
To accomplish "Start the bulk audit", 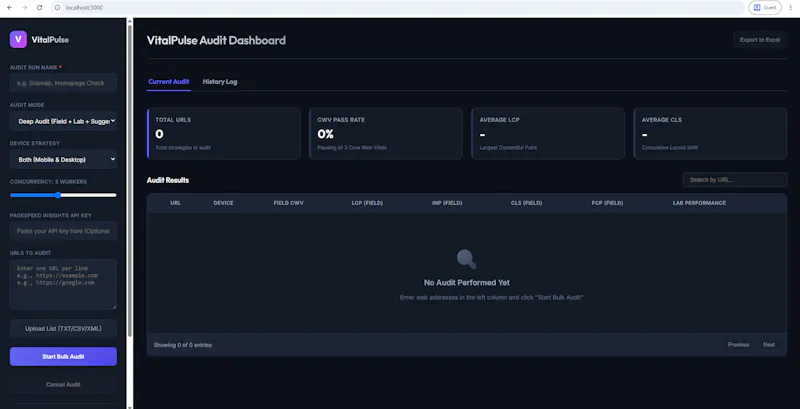I will click(63, 356).
